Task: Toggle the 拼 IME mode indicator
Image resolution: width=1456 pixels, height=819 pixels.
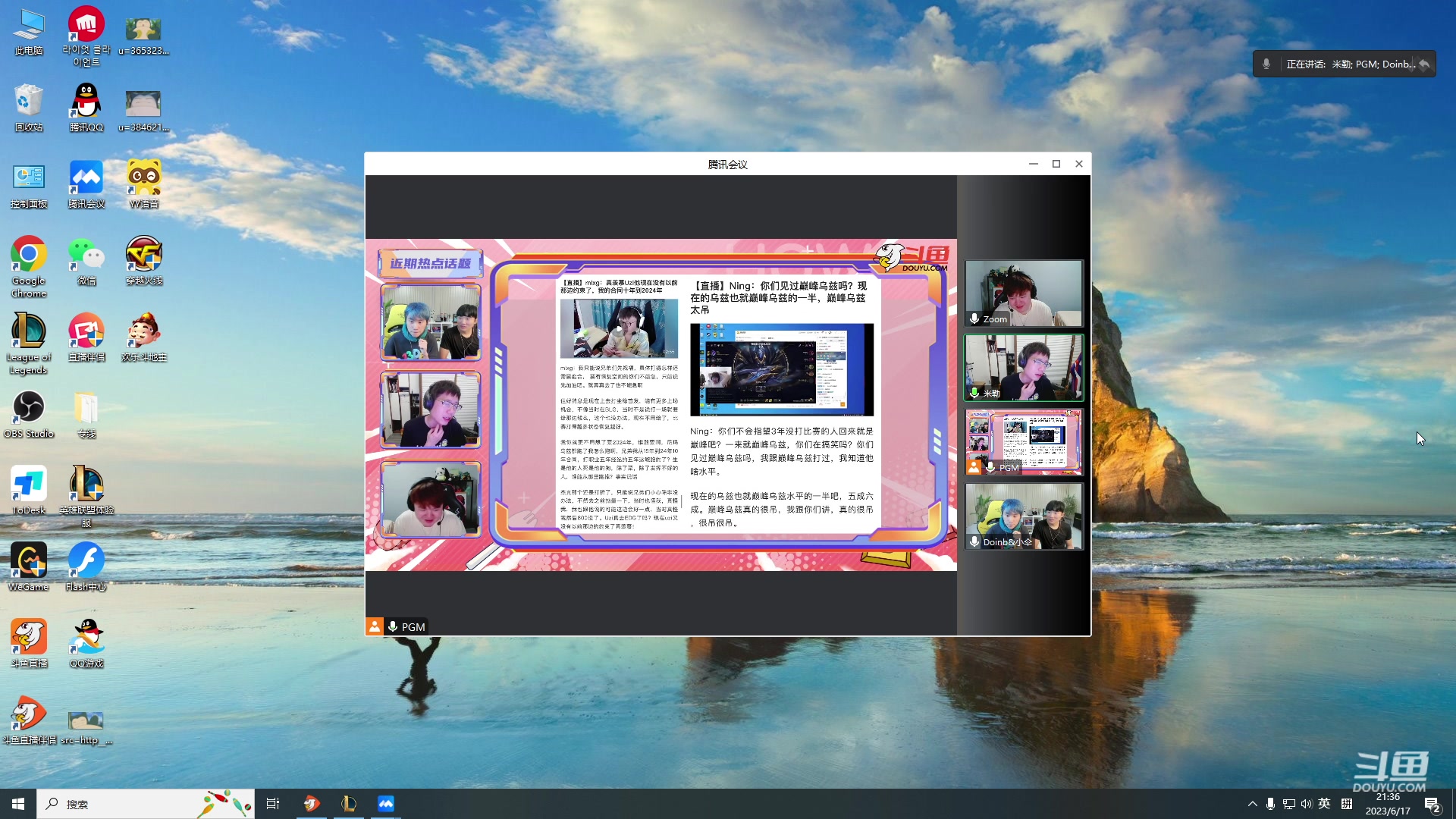Action: pyautogui.click(x=1347, y=804)
